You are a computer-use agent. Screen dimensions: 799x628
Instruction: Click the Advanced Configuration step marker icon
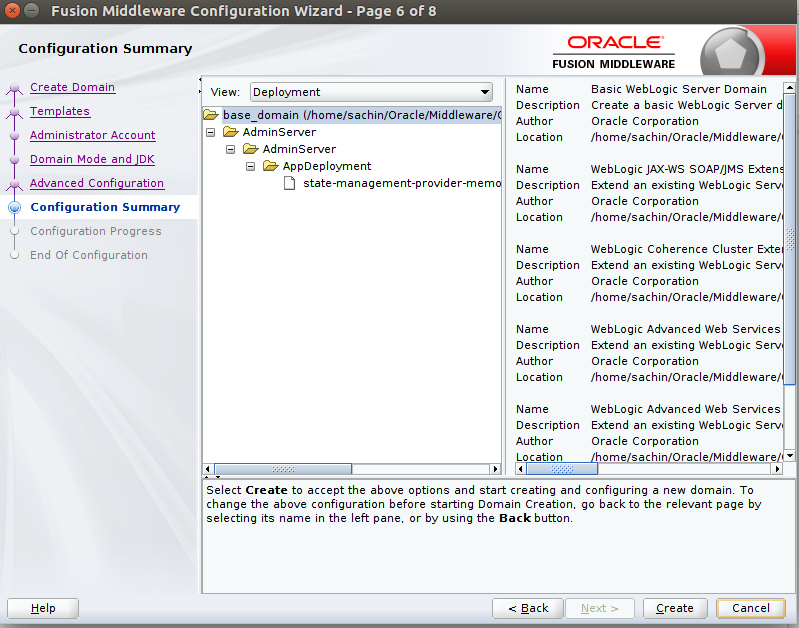(15, 184)
